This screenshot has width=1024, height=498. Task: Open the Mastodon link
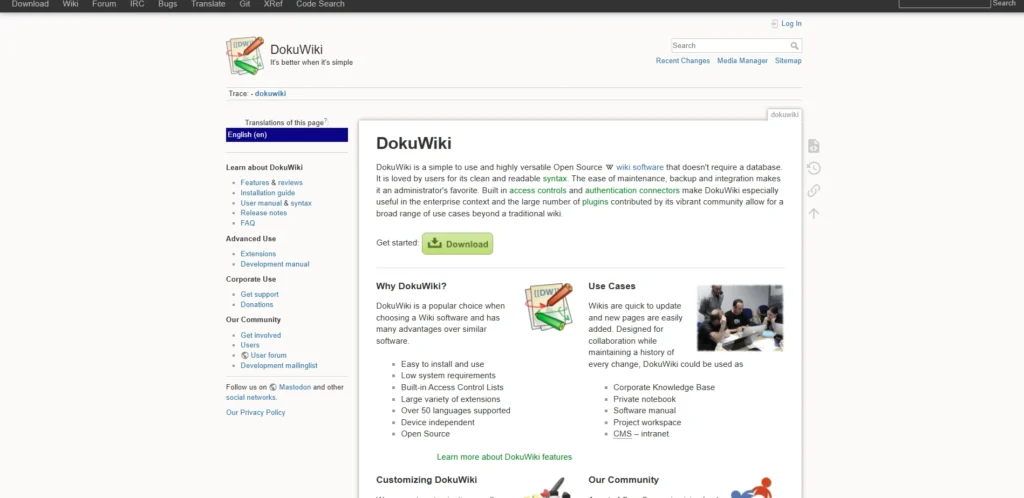tap(295, 387)
